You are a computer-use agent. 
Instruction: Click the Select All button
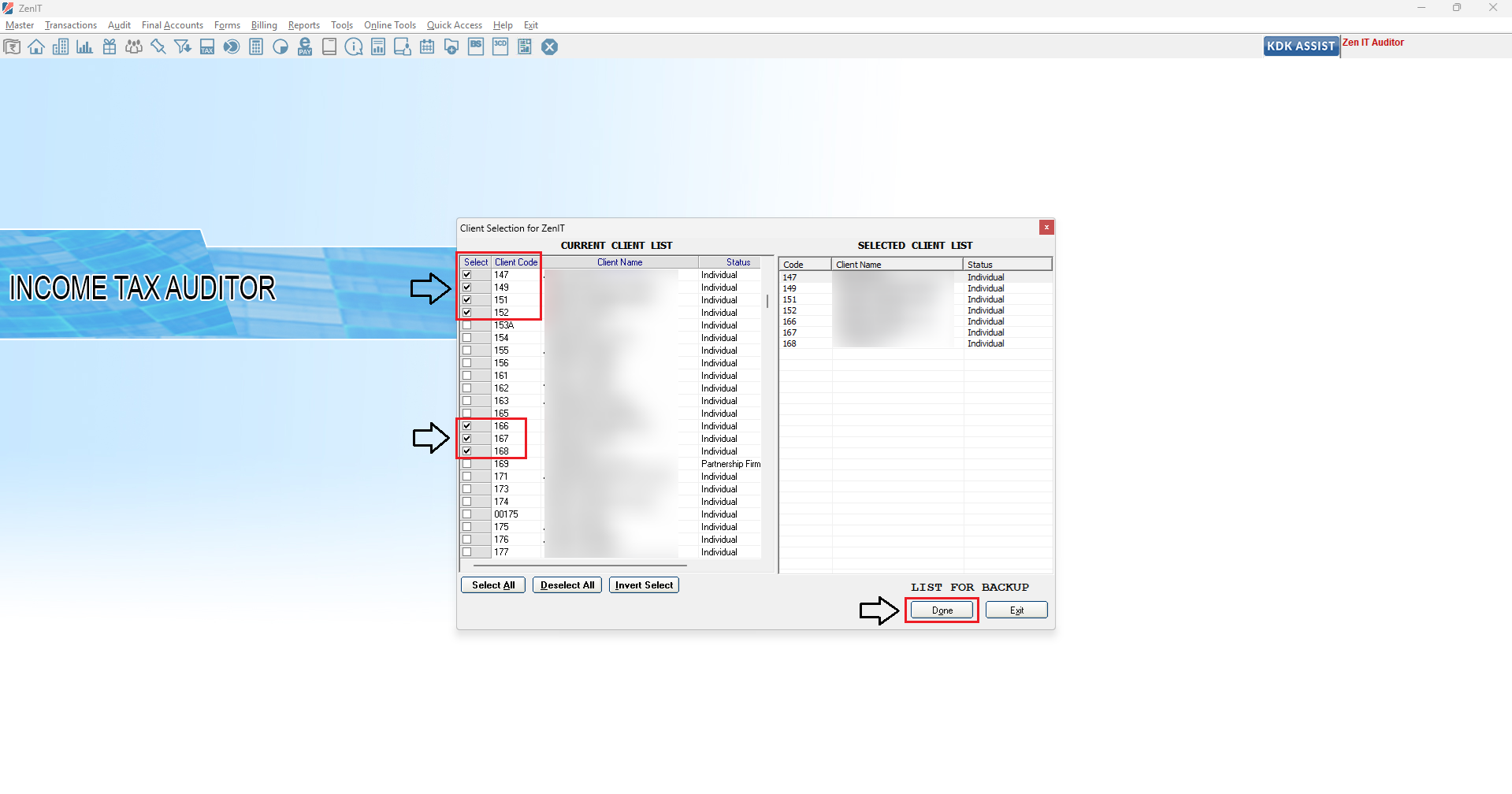[493, 585]
